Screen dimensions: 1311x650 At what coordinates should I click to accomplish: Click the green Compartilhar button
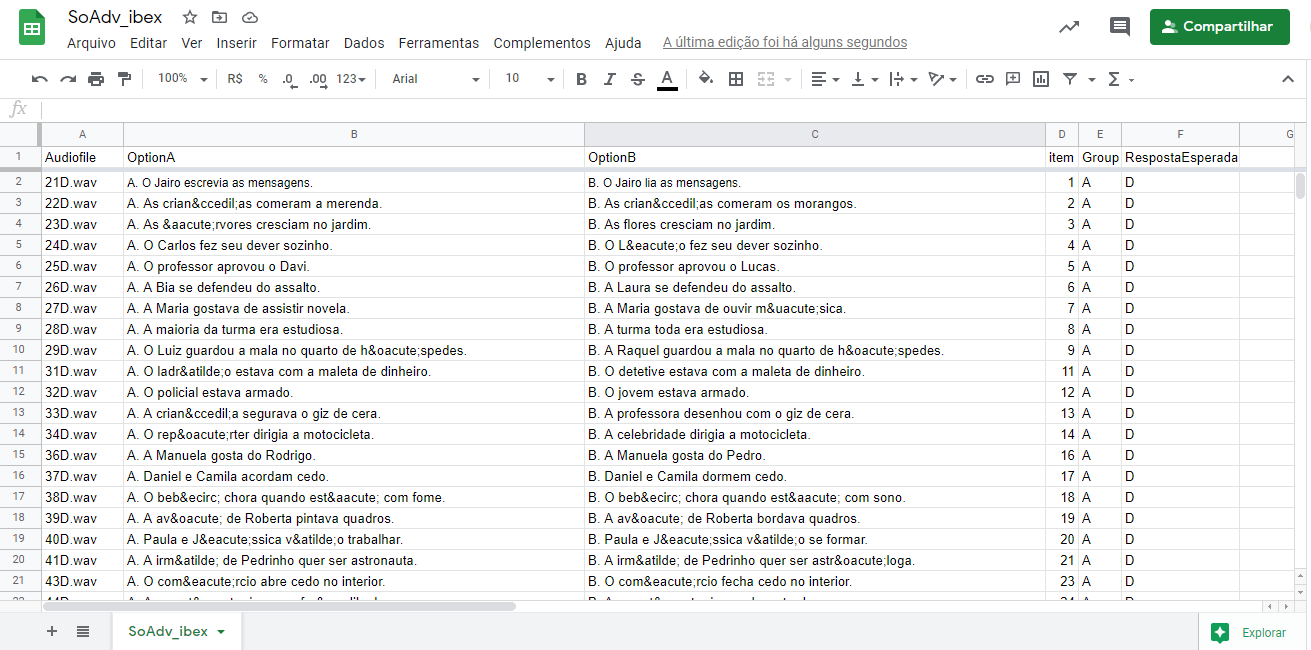1219,27
